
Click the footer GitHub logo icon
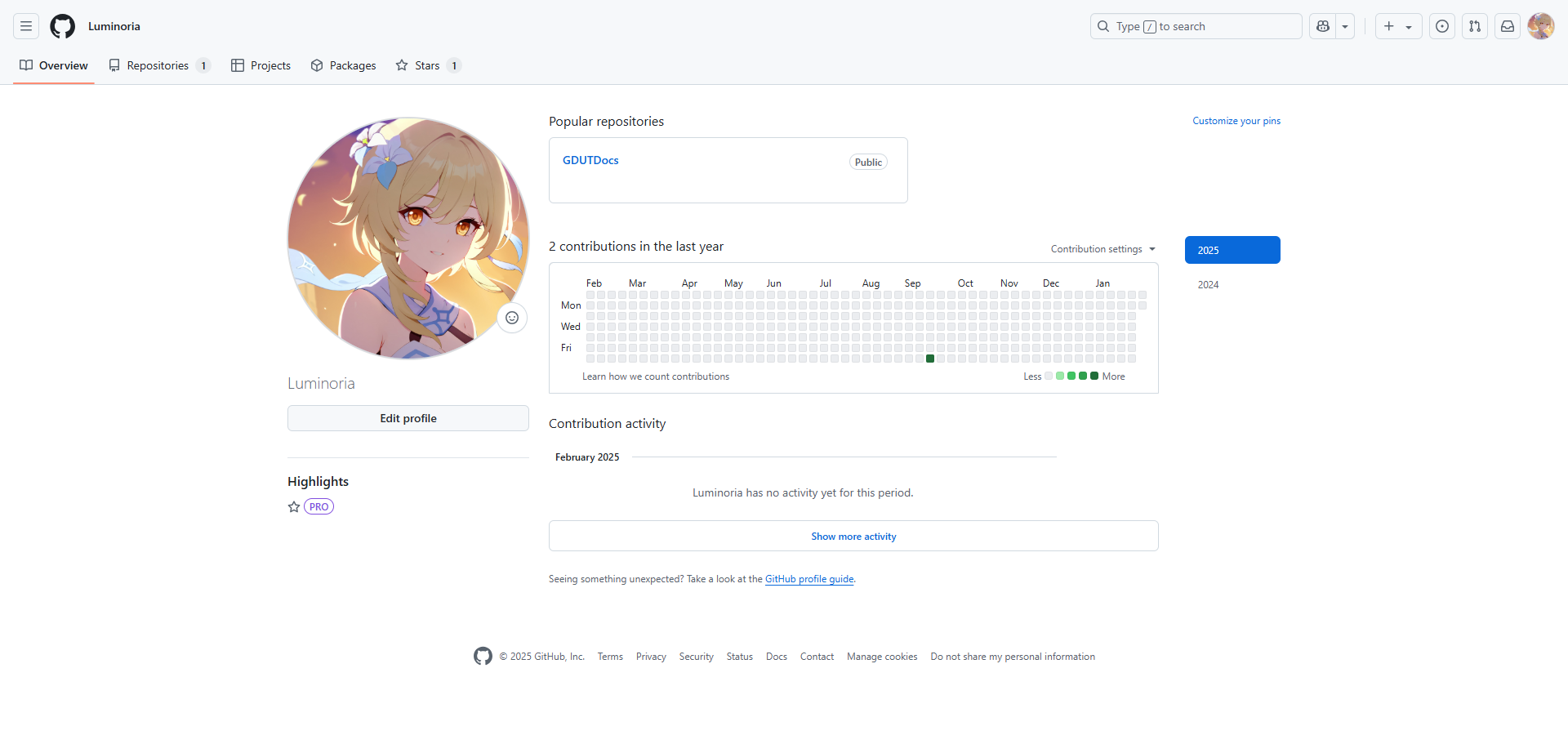tap(483, 656)
